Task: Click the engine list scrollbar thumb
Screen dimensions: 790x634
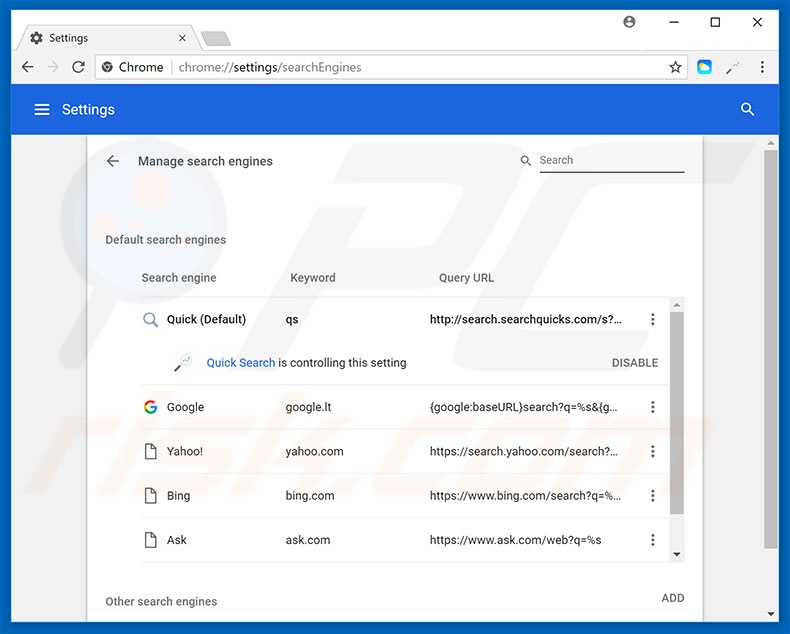Action: click(x=677, y=413)
